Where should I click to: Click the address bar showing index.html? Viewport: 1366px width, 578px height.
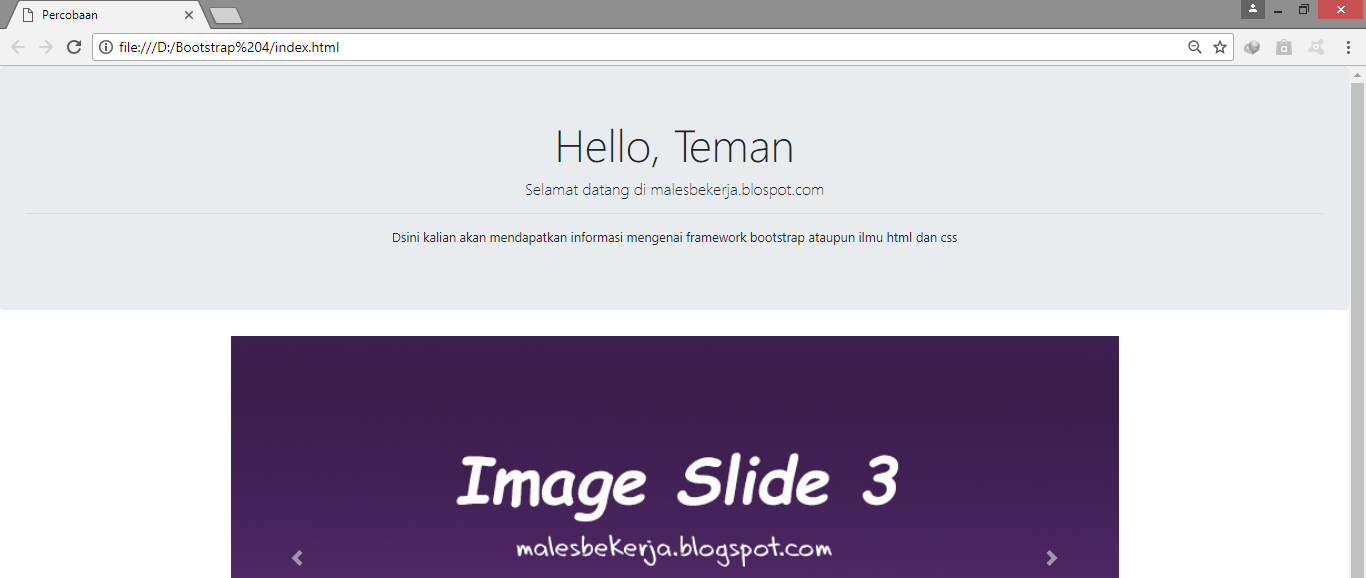coord(640,47)
